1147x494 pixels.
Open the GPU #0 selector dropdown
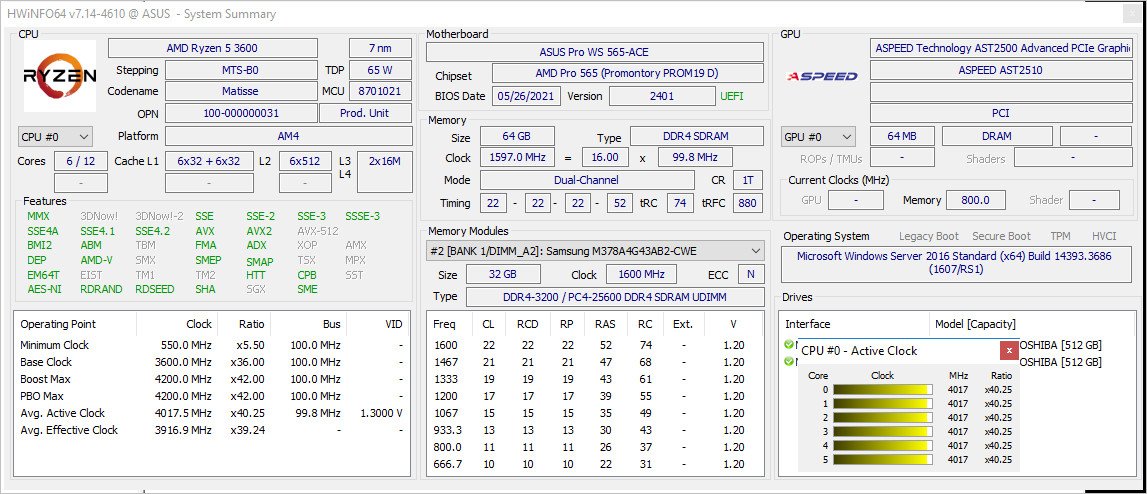pyautogui.click(x=819, y=136)
